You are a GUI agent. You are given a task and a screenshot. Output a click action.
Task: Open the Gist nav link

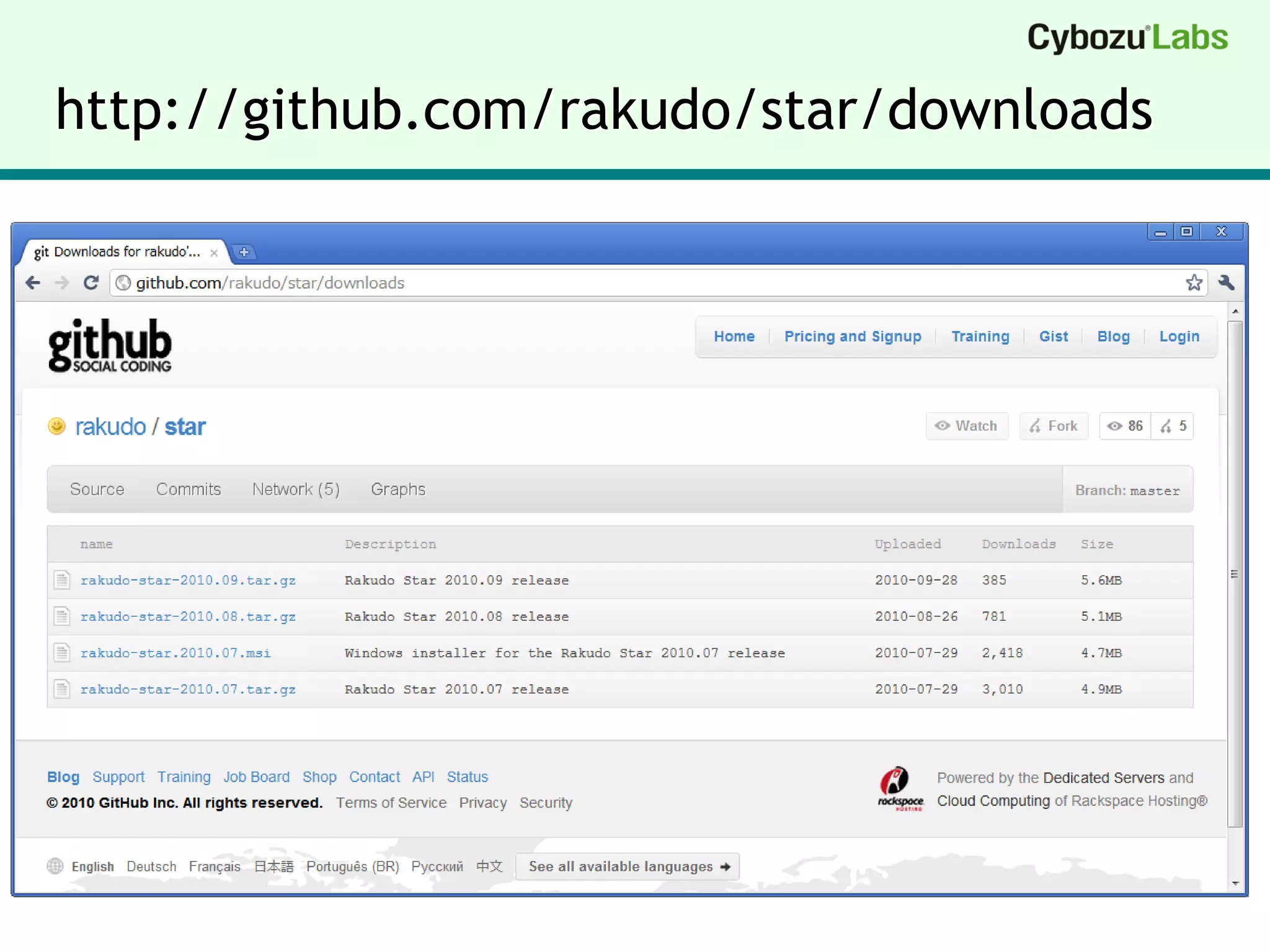(1054, 337)
